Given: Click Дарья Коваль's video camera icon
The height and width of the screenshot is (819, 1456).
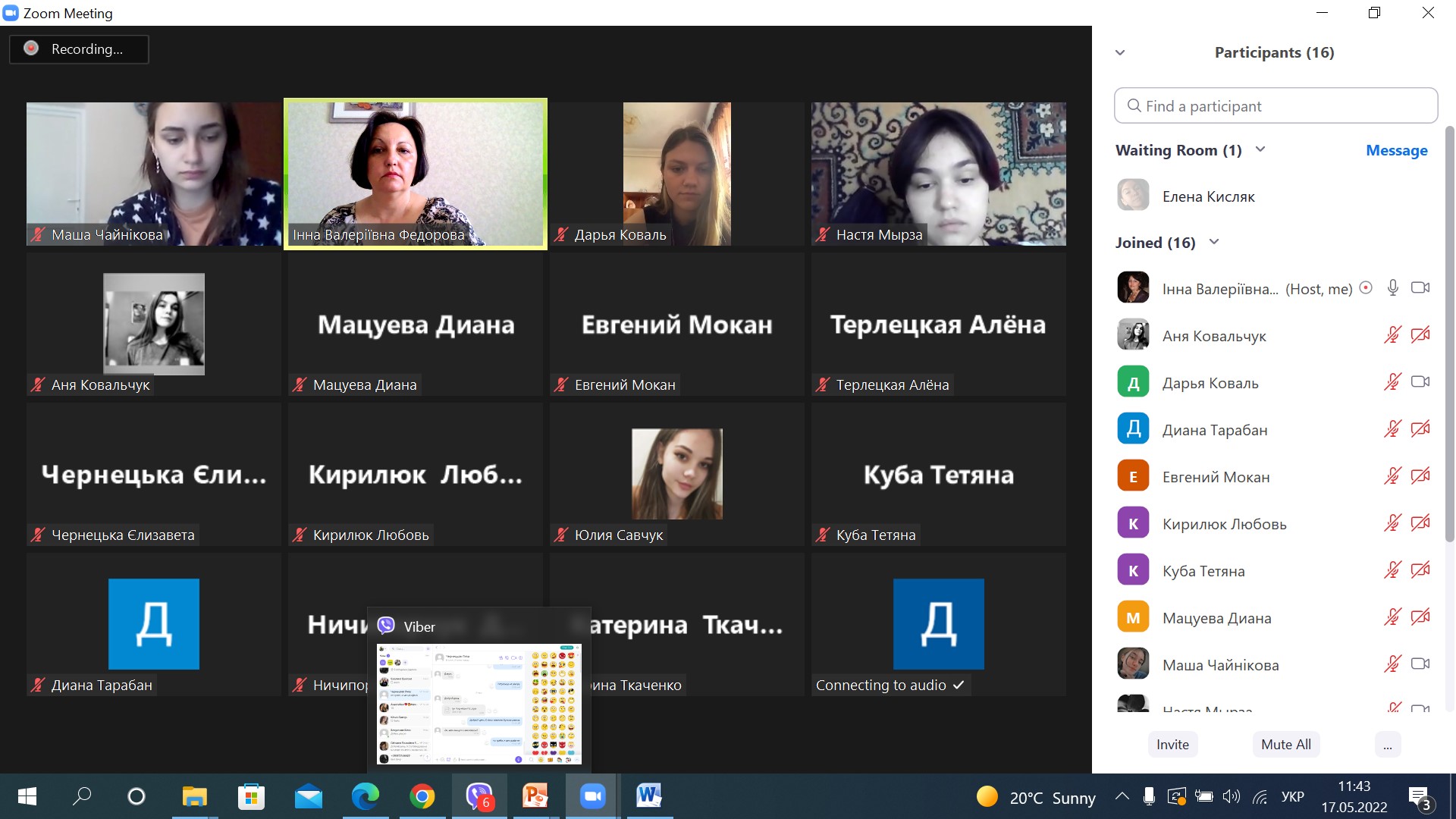Looking at the screenshot, I should click(x=1420, y=382).
